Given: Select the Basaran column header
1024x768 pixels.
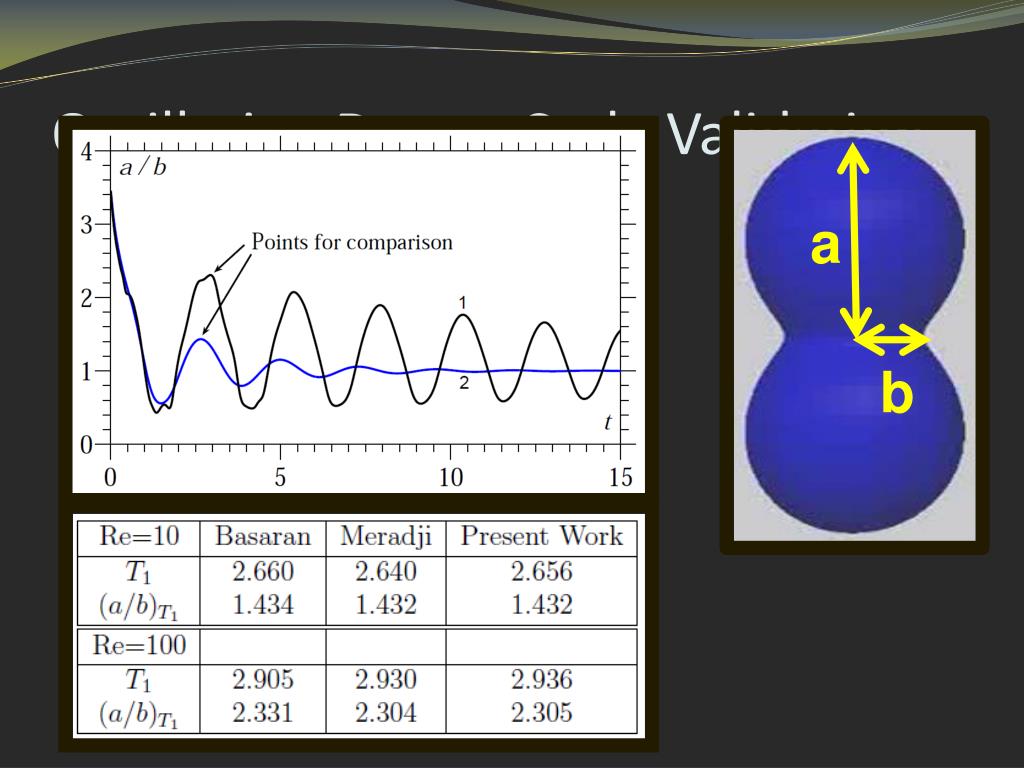Looking at the screenshot, I should (263, 536).
